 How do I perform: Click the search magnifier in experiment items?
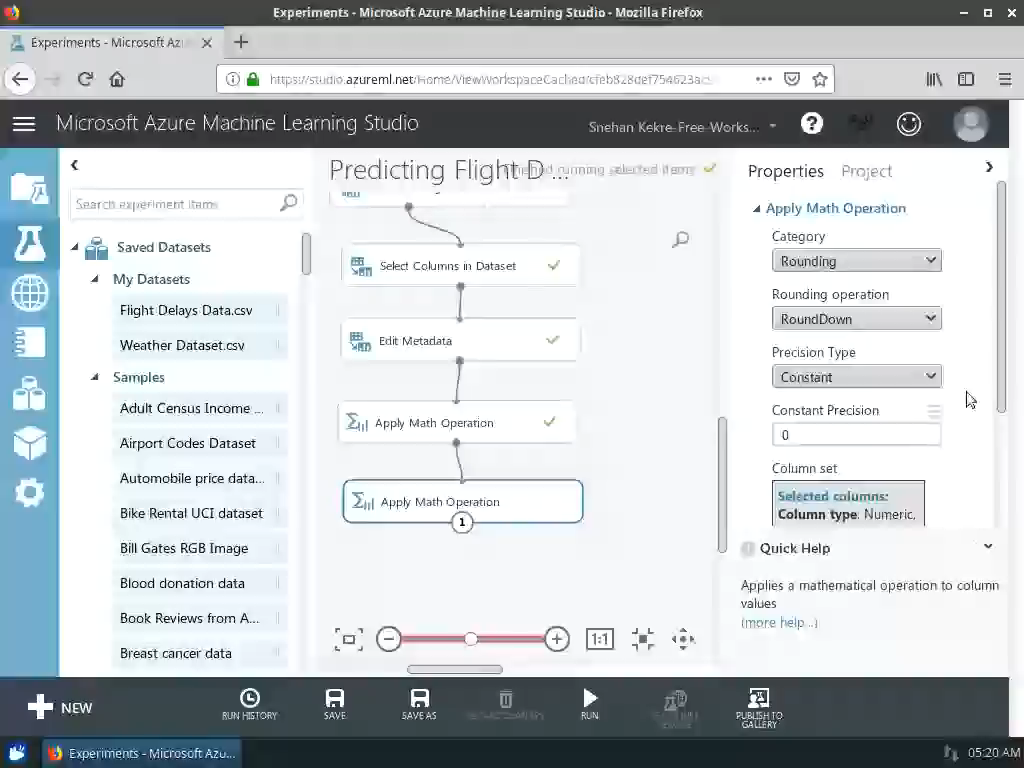click(x=288, y=203)
